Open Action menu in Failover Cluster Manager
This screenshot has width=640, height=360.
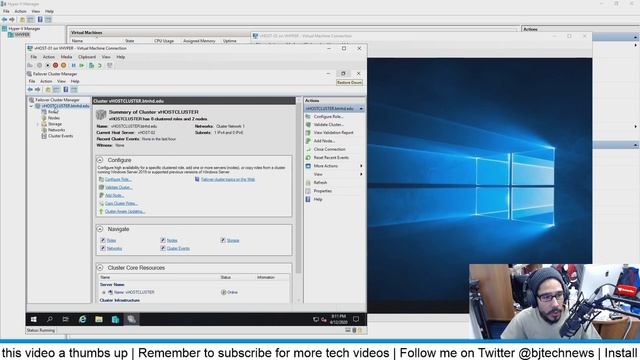click(x=46, y=81)
